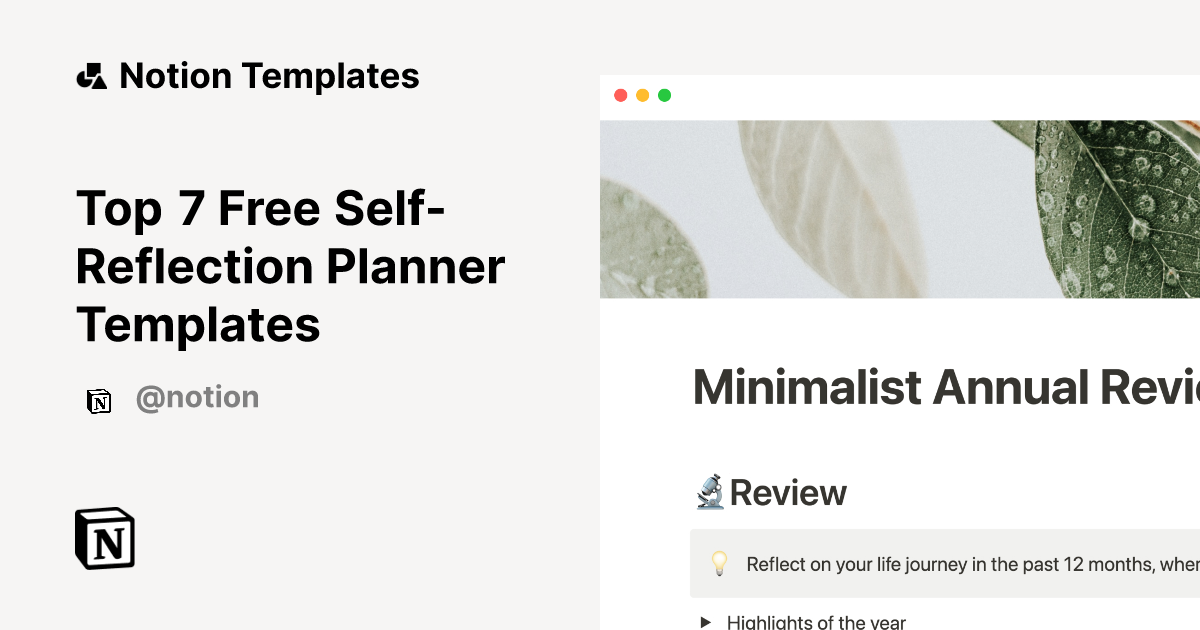1200x630 pixels.
Task: Click the lightbulb icon inside the callout
Action: point(718,564)
